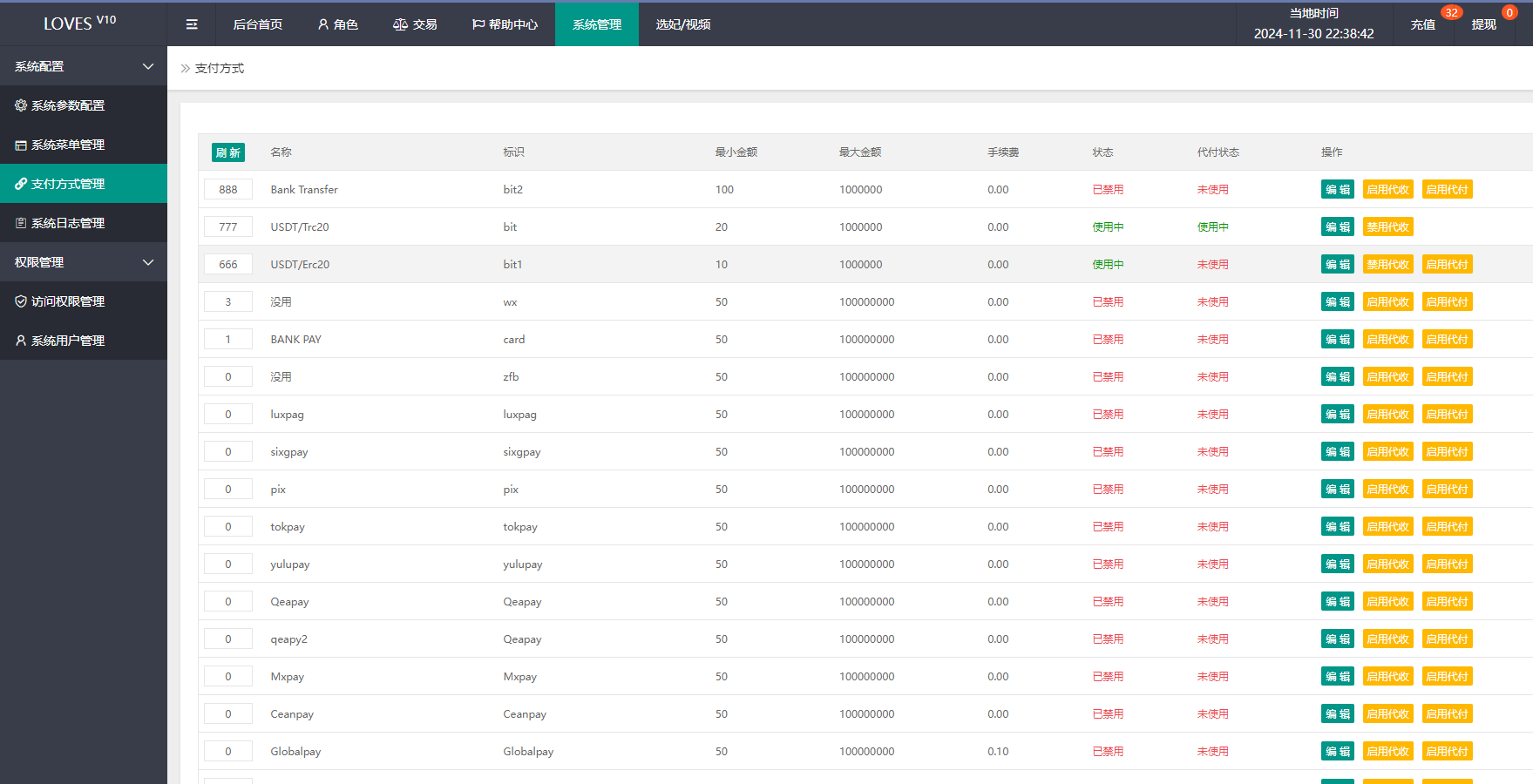Open 提现 withdrawal notifications
Image resolution: width=1533 pixels, height=784 pixels.
(1483, 24)
